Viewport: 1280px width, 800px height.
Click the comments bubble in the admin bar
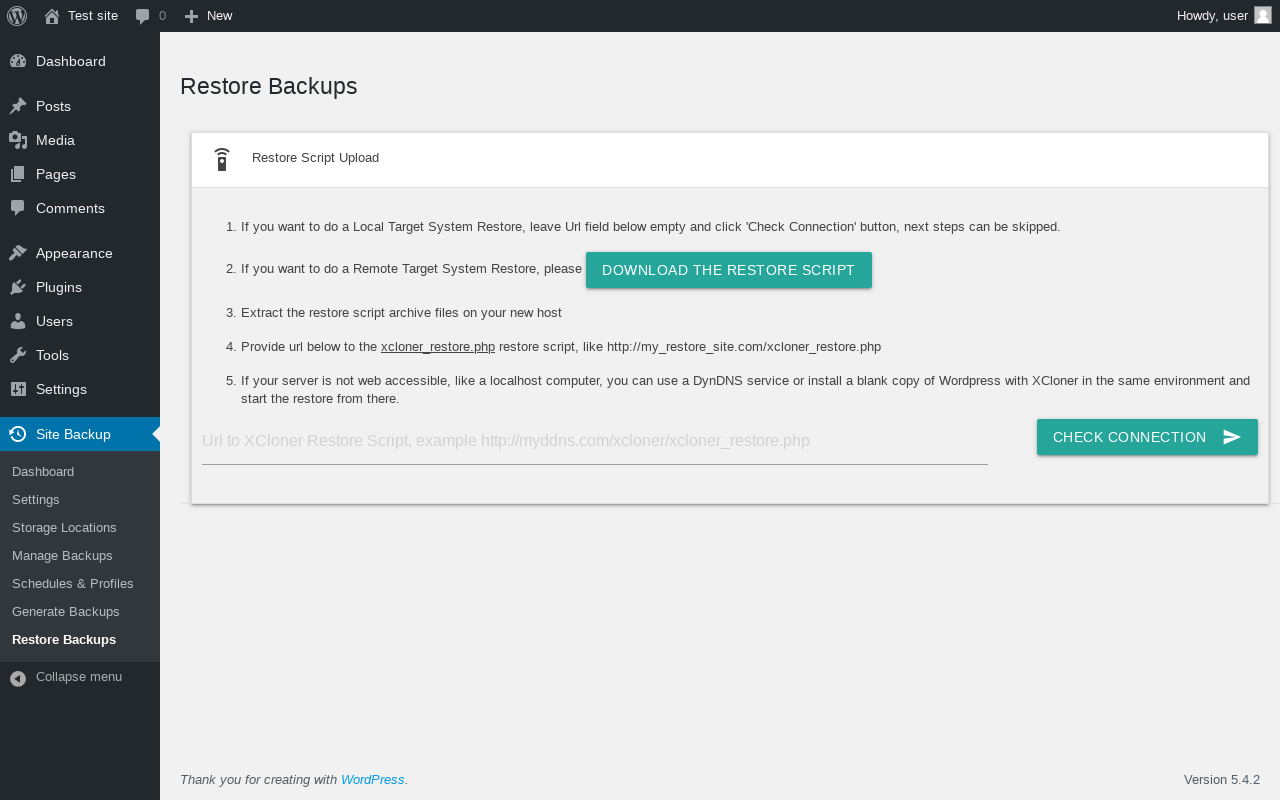click(x=142, y=16)
